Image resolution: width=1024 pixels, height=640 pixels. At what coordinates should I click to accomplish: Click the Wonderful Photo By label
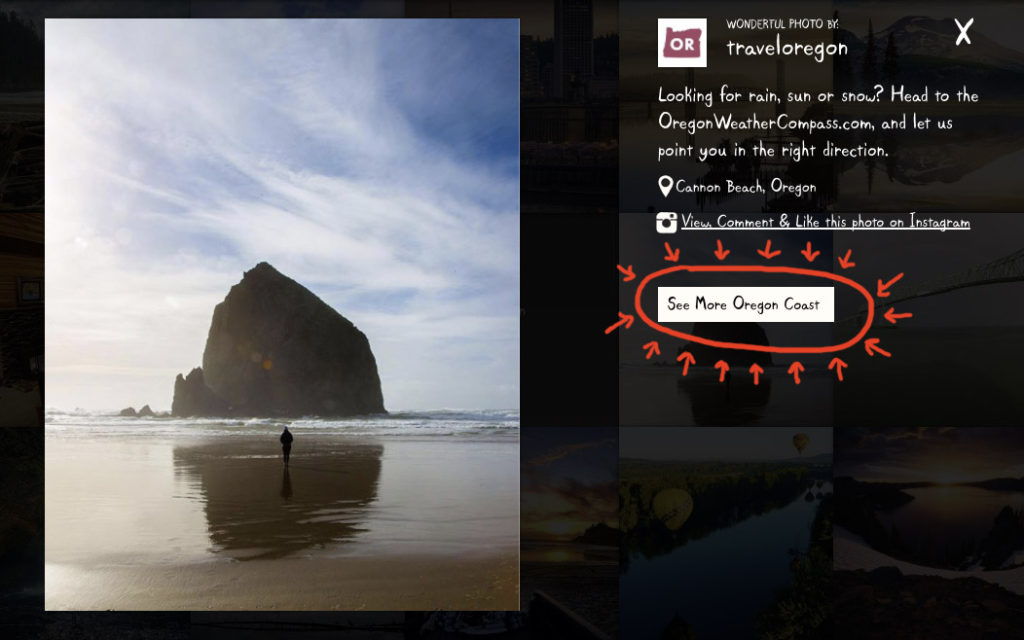point(782,24)
